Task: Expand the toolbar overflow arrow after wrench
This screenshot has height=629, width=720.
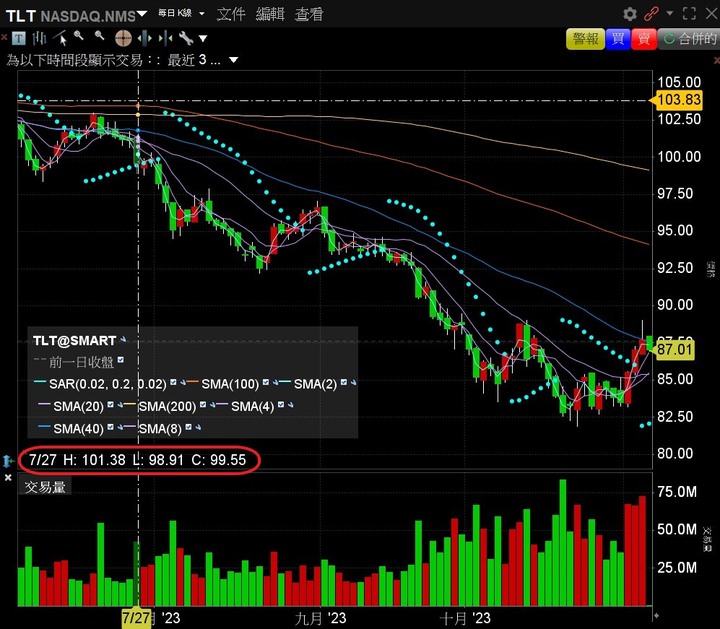Action: [x=203, y=39]
